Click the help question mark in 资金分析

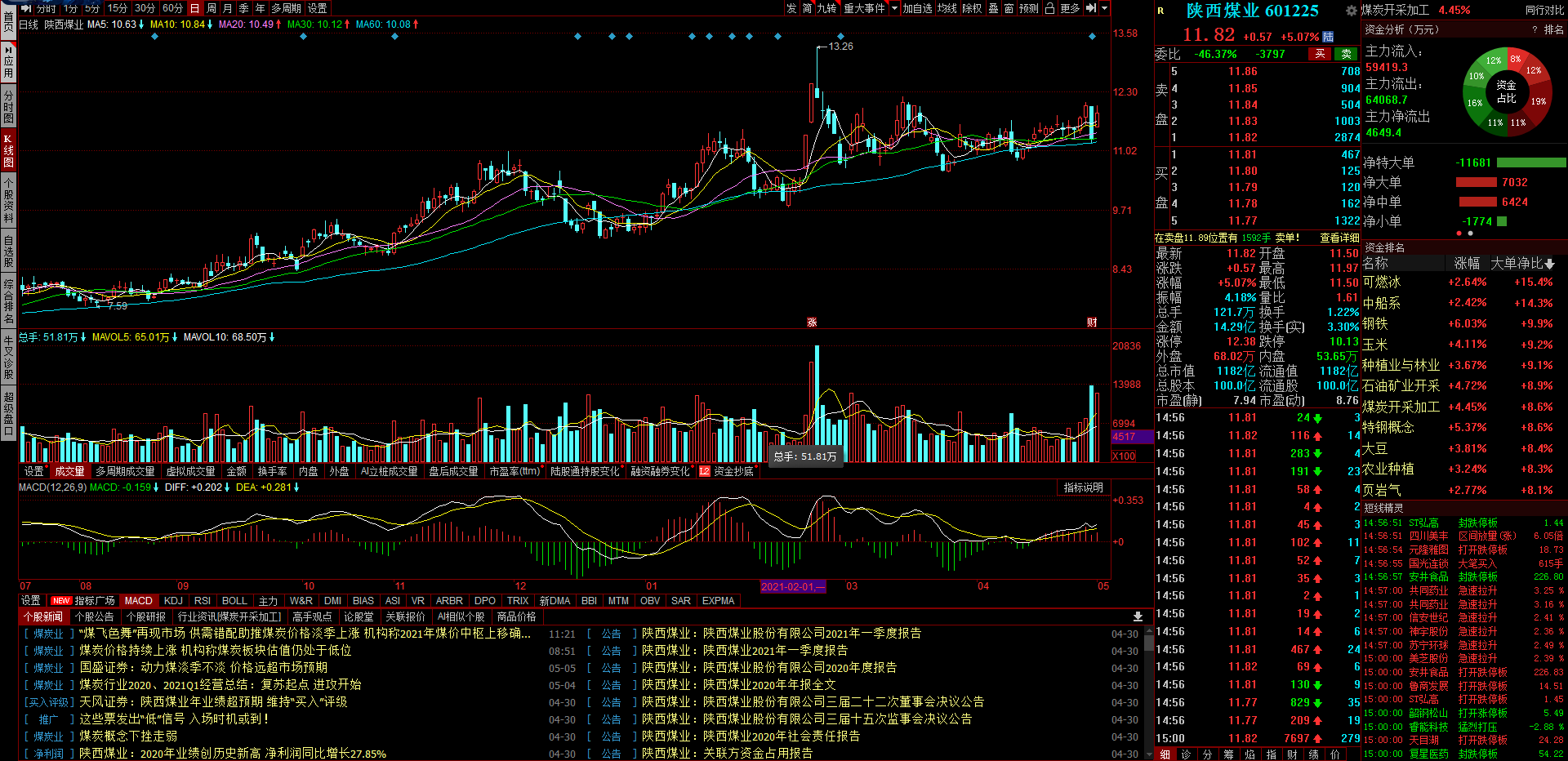(1535, 29)
